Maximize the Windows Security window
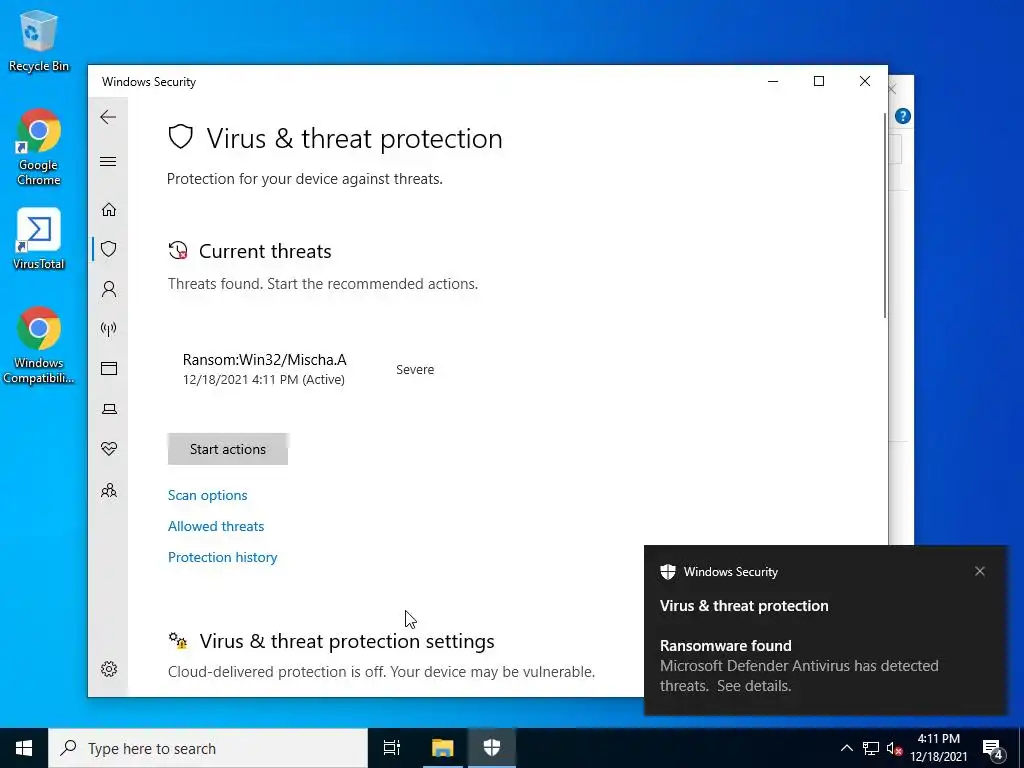Screen dimensions: 1024x768 819,81
